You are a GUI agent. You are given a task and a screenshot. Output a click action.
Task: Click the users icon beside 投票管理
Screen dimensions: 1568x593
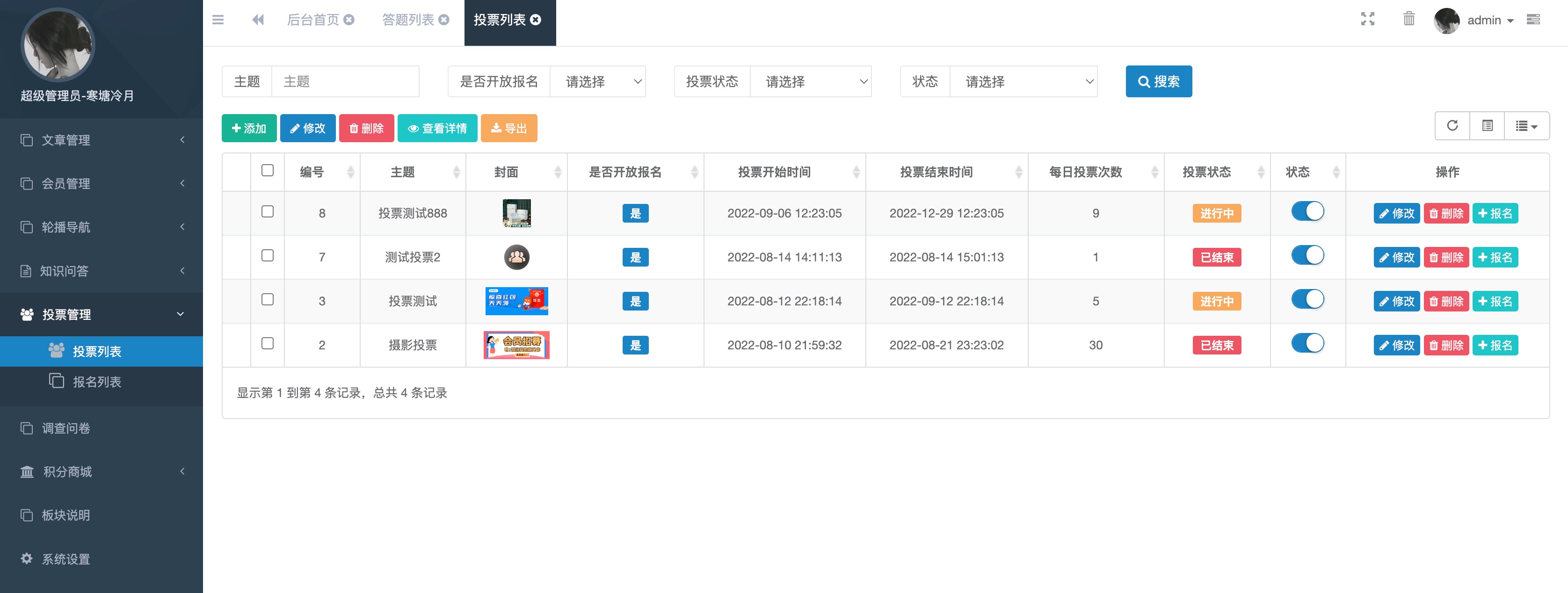point(28,314)
